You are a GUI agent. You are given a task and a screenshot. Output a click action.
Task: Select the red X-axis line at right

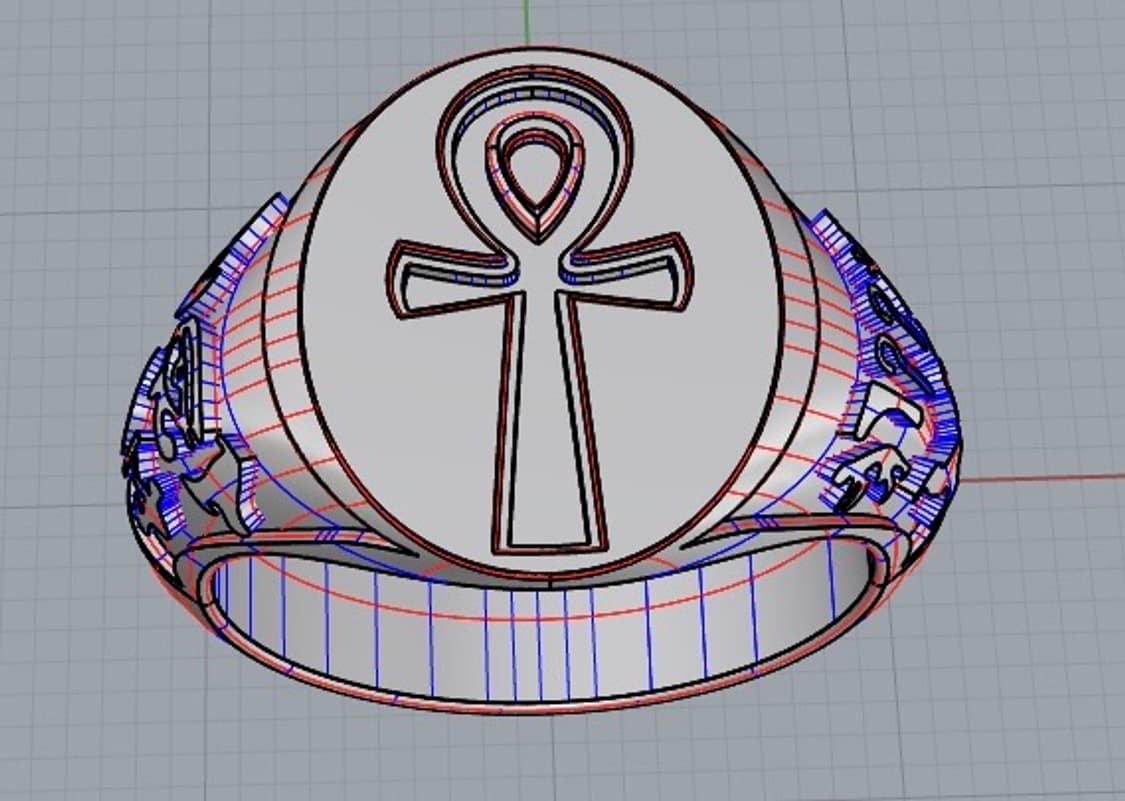(1050, 478)
